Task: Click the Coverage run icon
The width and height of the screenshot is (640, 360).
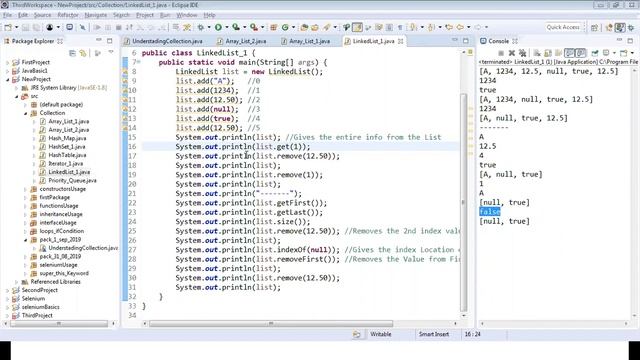Action: [x=236, y=27]
